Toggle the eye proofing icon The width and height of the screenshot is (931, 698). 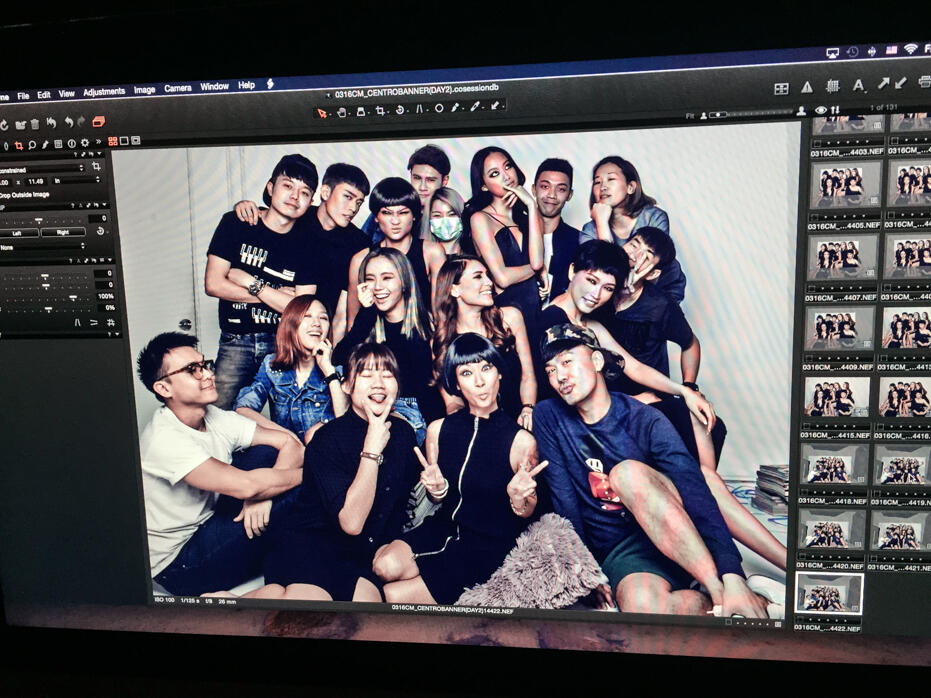821,110
